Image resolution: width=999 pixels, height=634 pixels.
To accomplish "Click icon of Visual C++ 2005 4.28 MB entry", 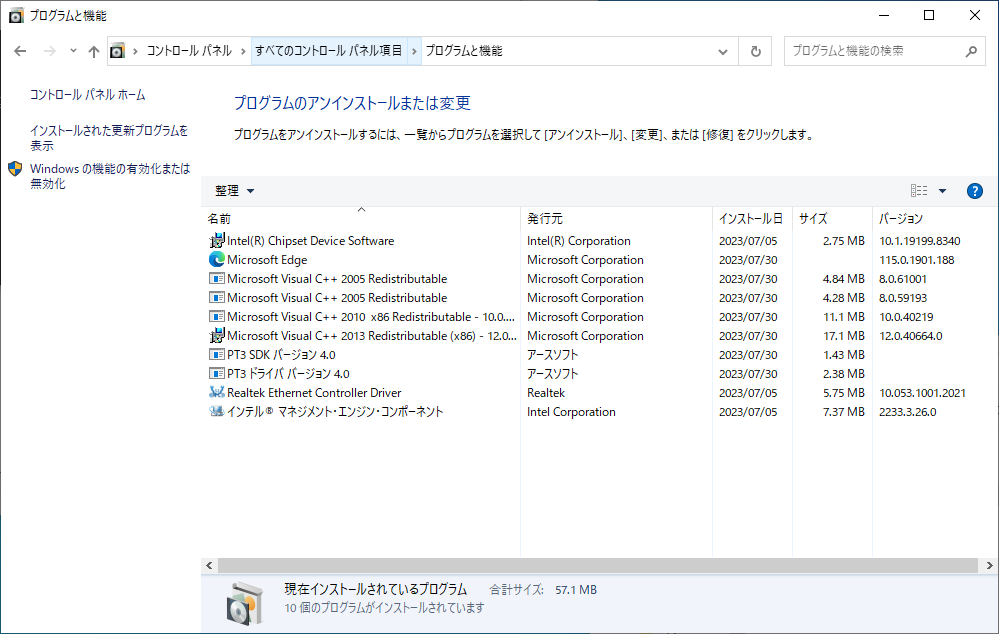I will point(217,298).
